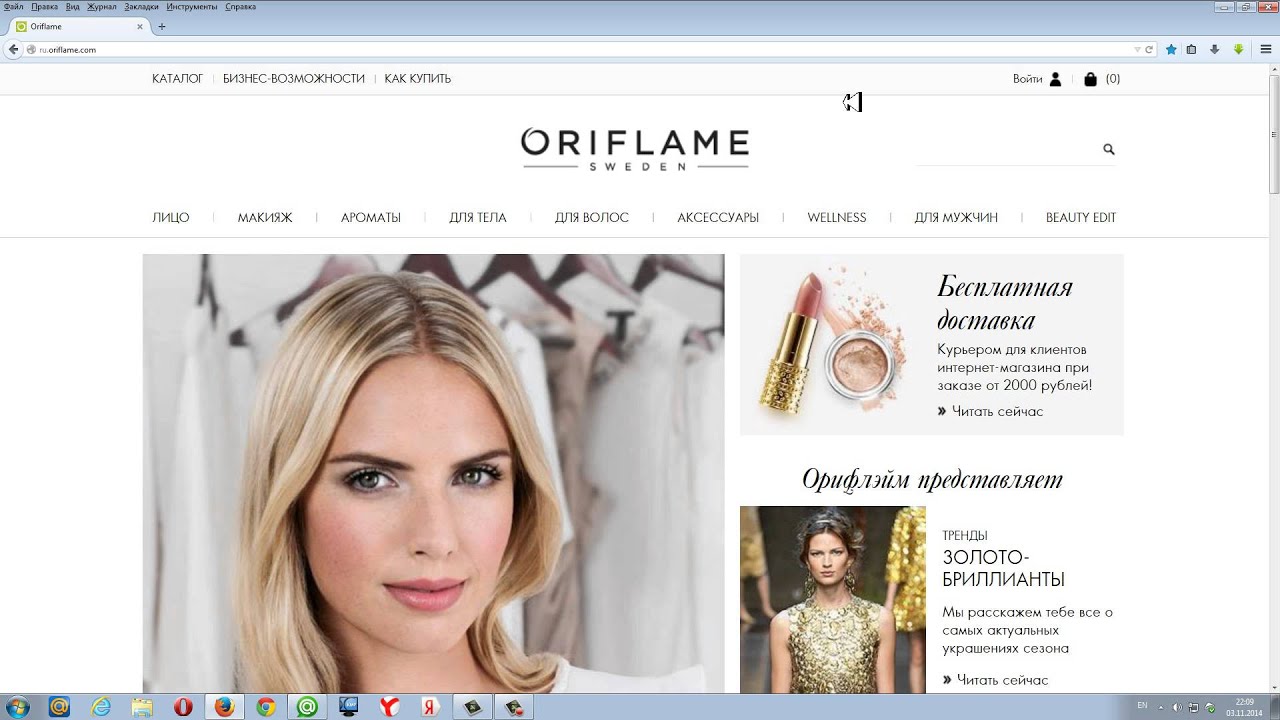Open the URL history dropdown arrow
Screen dimensions: 1280x720
coord(1137,49)
